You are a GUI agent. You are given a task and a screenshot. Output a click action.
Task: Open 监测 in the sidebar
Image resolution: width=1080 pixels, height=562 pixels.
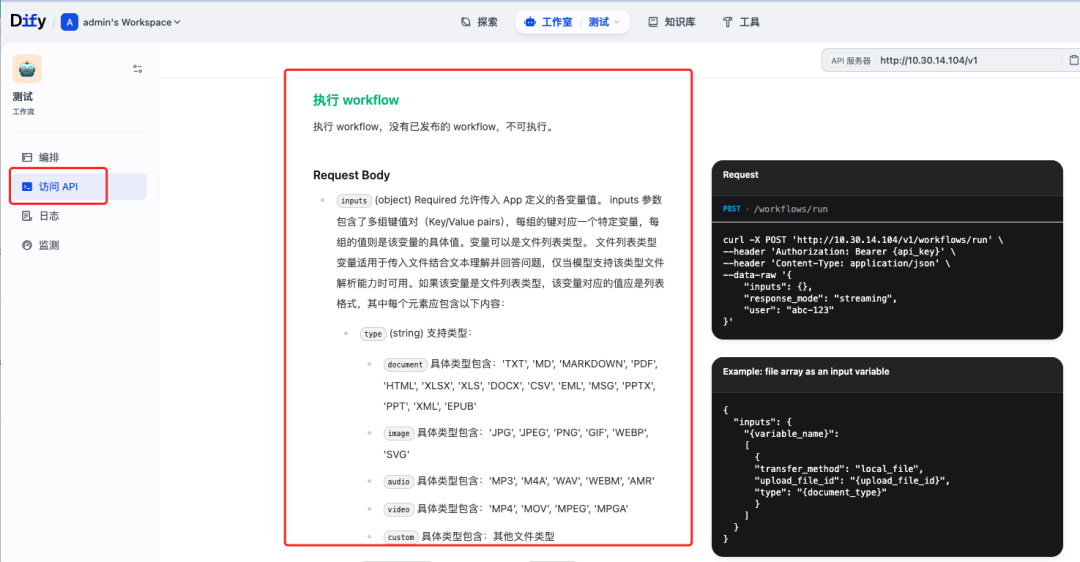78,245
